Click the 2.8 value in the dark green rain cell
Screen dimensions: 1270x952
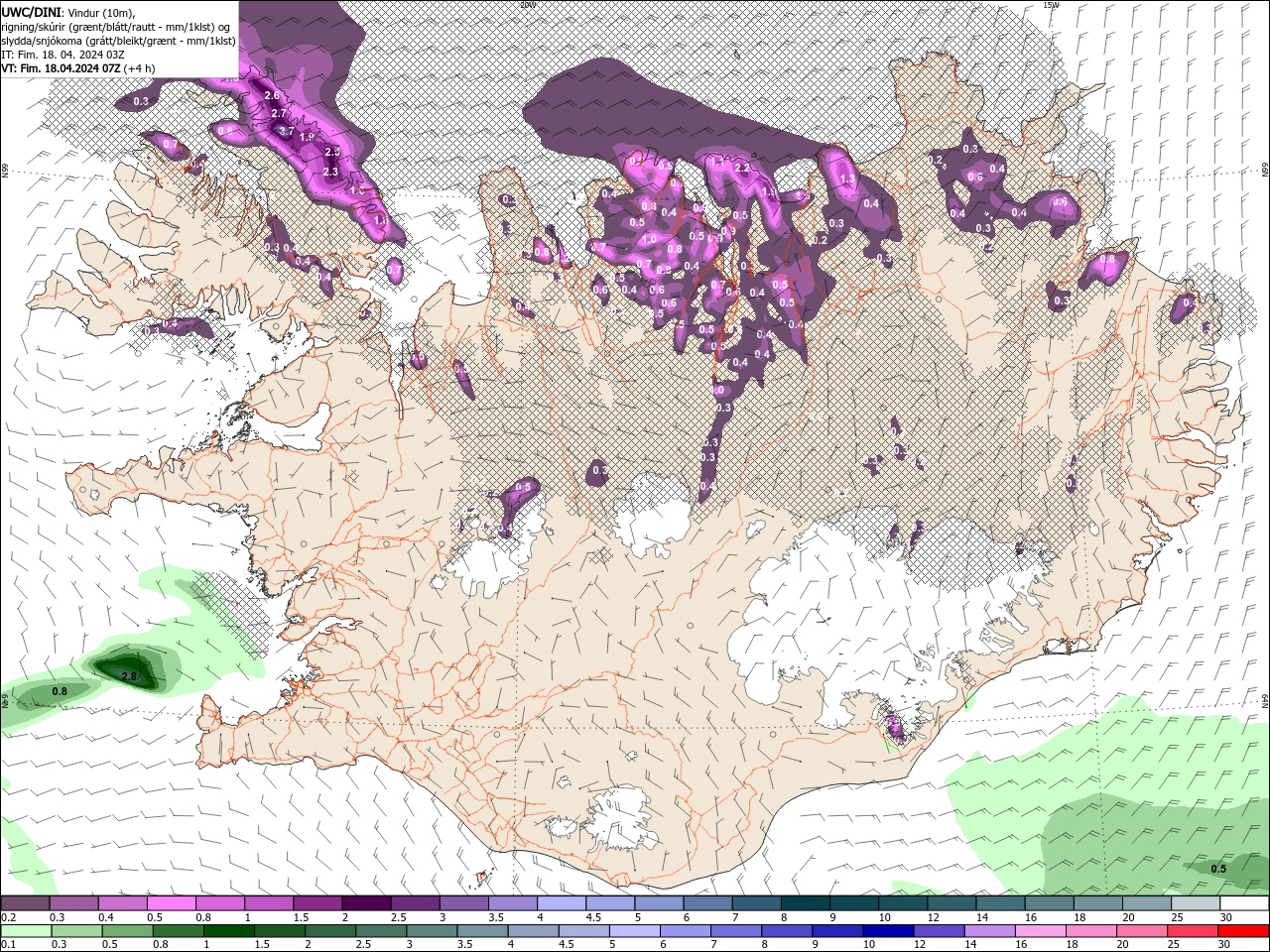[x=128, y=676]
